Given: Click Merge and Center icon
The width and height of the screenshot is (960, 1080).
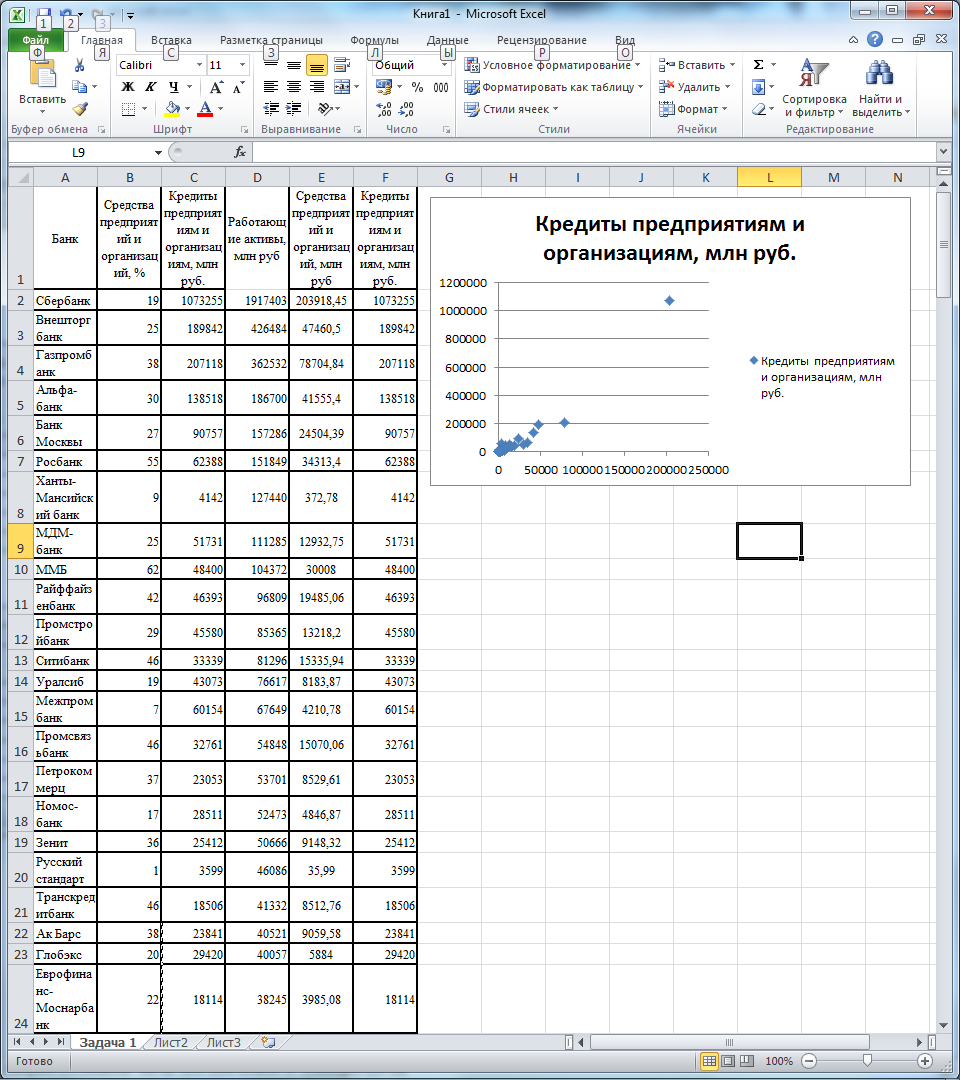Looking at the screenshot, I should (x=342, y=87).
